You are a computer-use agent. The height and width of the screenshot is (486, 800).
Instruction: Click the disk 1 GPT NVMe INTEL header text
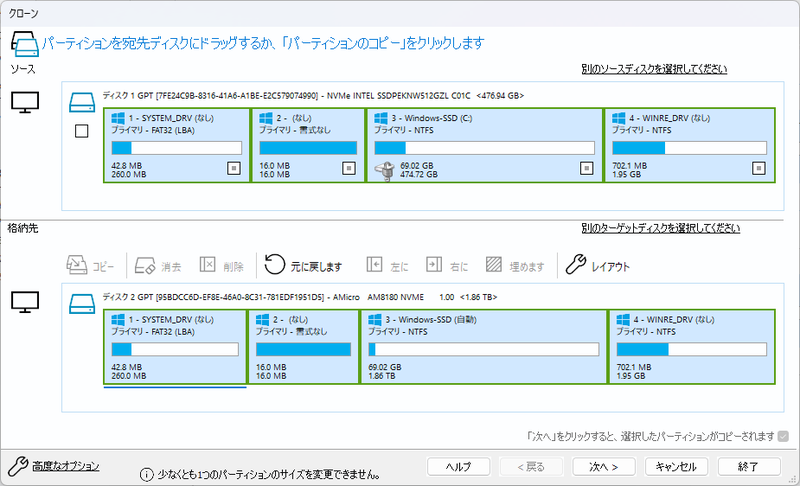313,95
